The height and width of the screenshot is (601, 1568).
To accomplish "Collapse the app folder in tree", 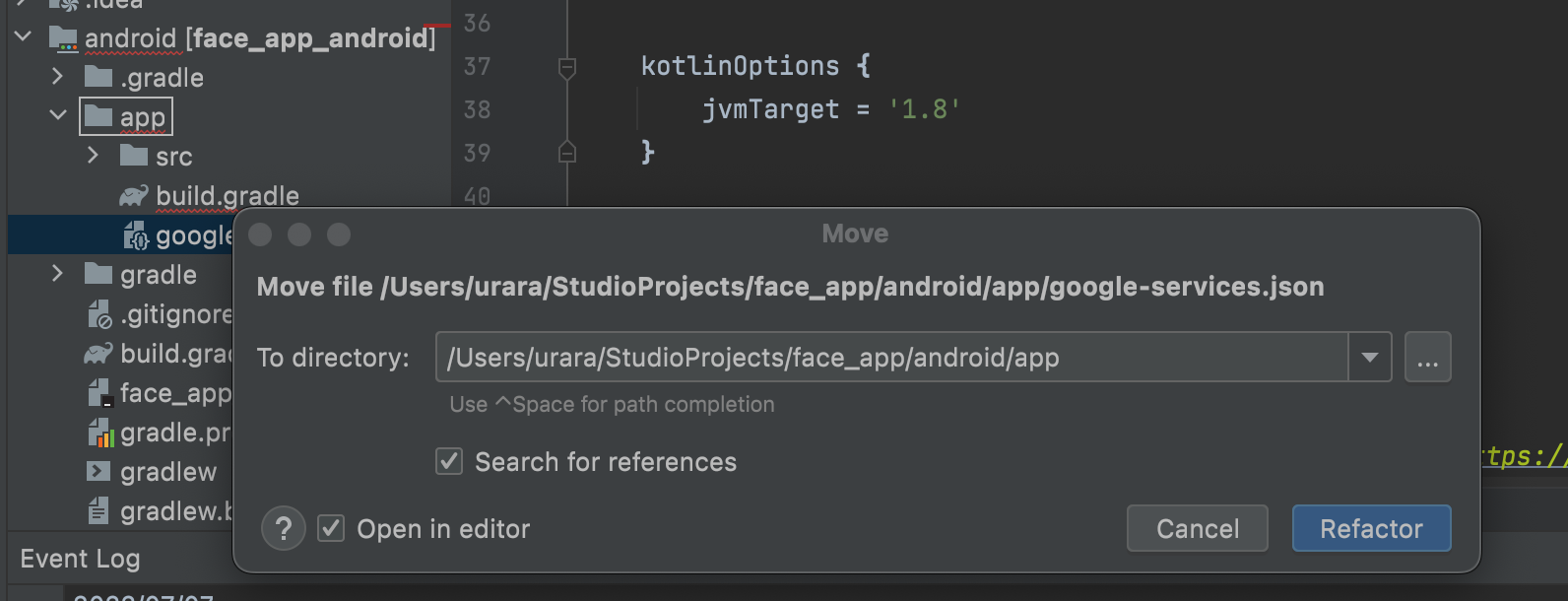I will point(58,116).
